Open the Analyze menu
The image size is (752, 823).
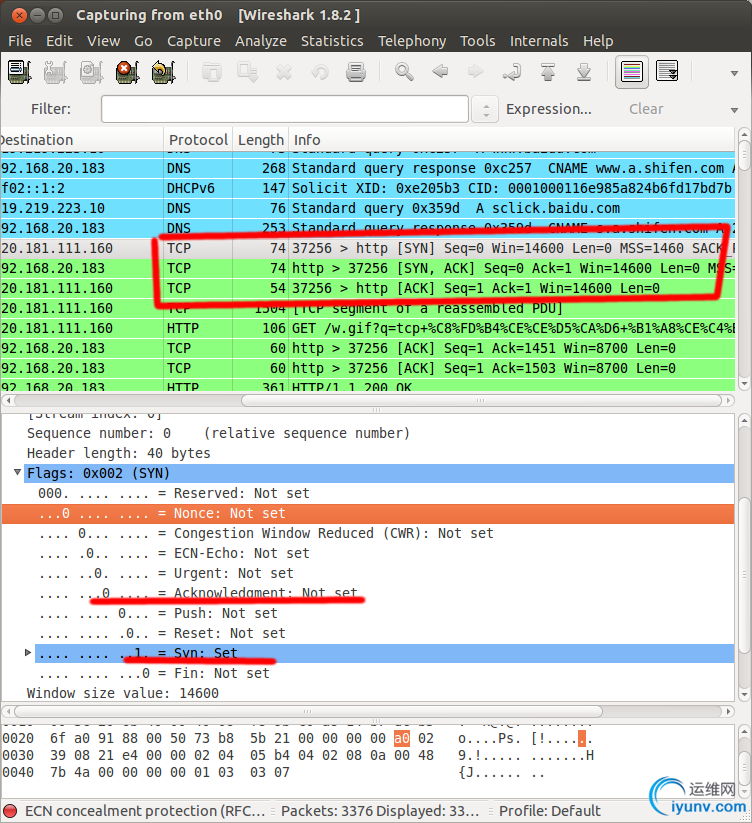click(261, 41)
